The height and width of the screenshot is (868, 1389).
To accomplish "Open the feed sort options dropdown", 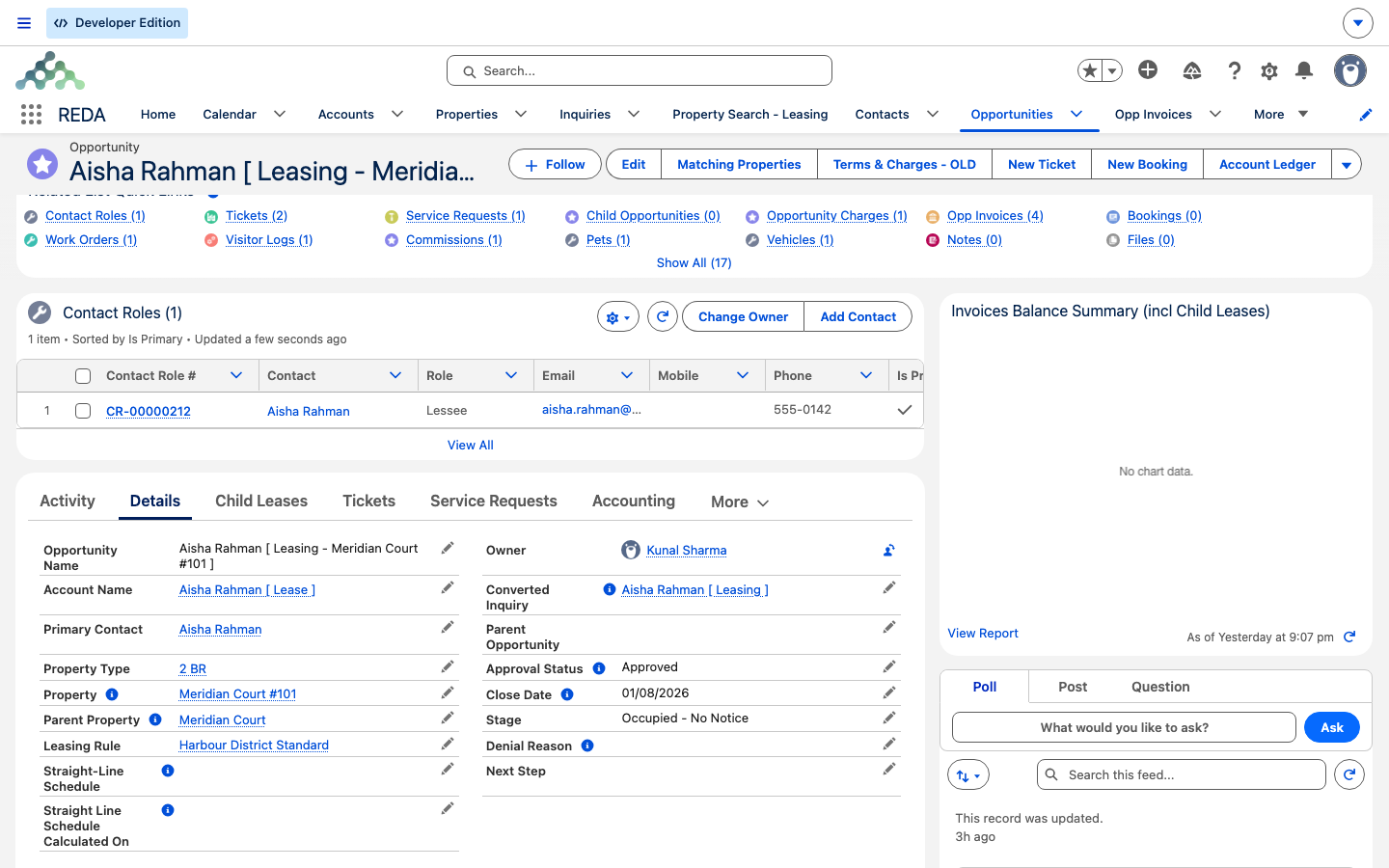I will coord(968,774).
